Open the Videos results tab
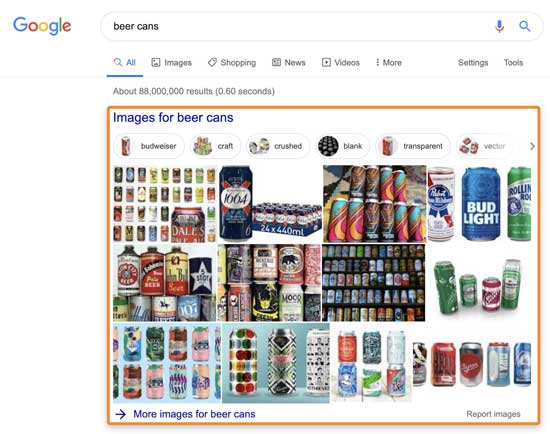 tap(341, 62)
